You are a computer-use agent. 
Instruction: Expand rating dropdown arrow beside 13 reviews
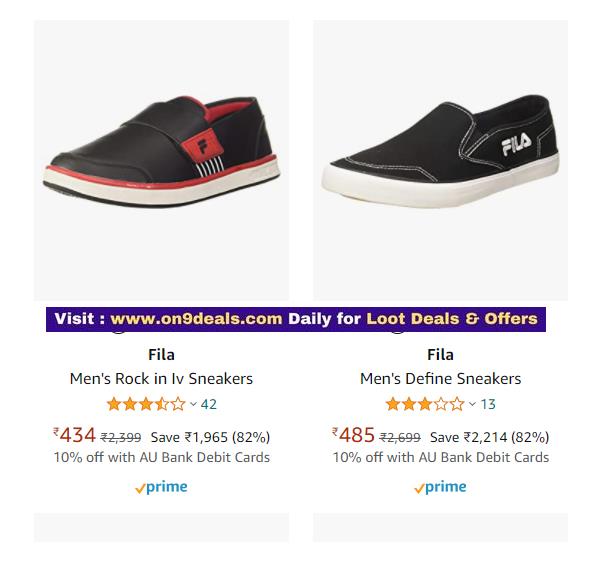[x=472, y=405]
